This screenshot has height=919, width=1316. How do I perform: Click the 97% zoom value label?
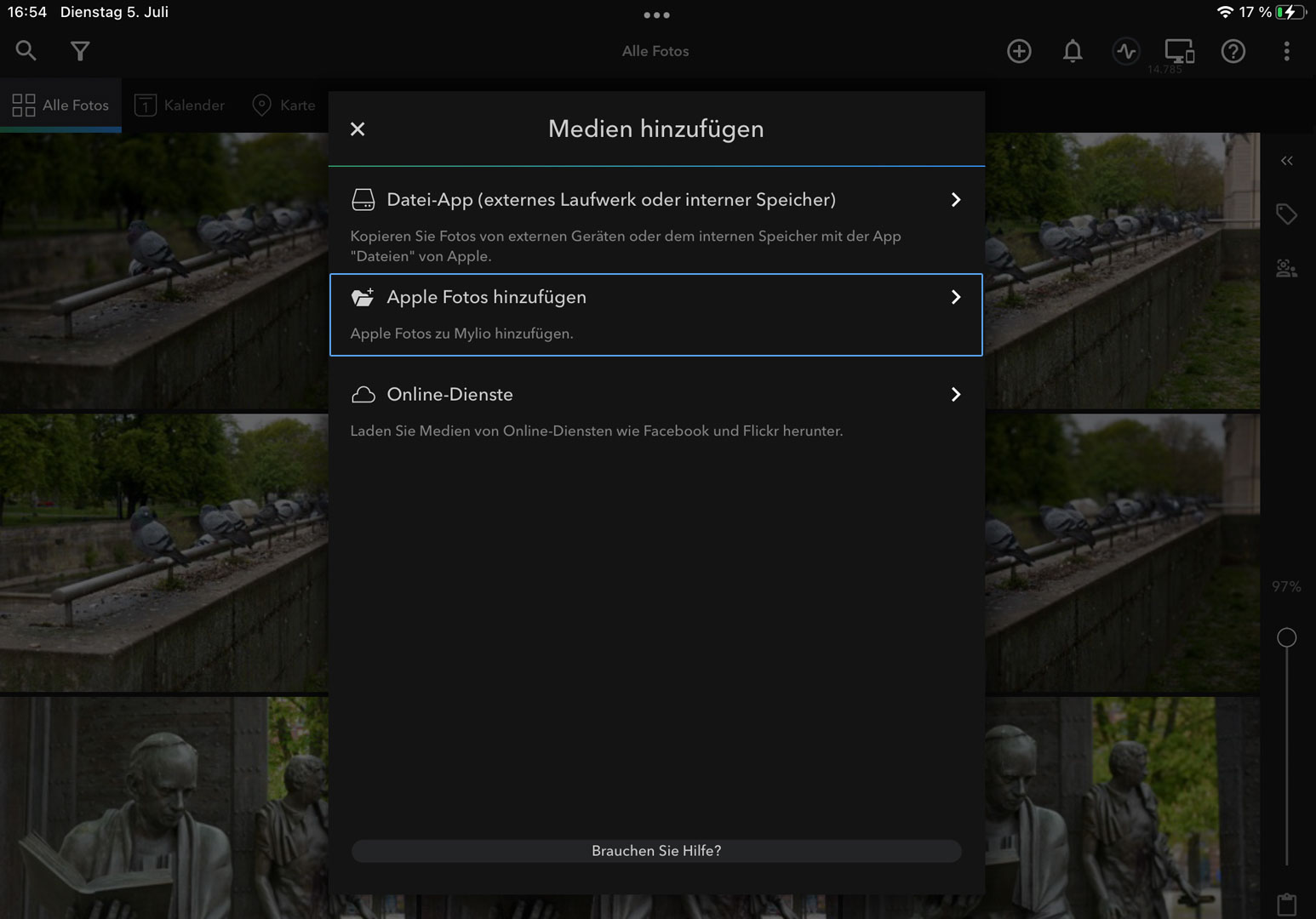point(1286,586)
